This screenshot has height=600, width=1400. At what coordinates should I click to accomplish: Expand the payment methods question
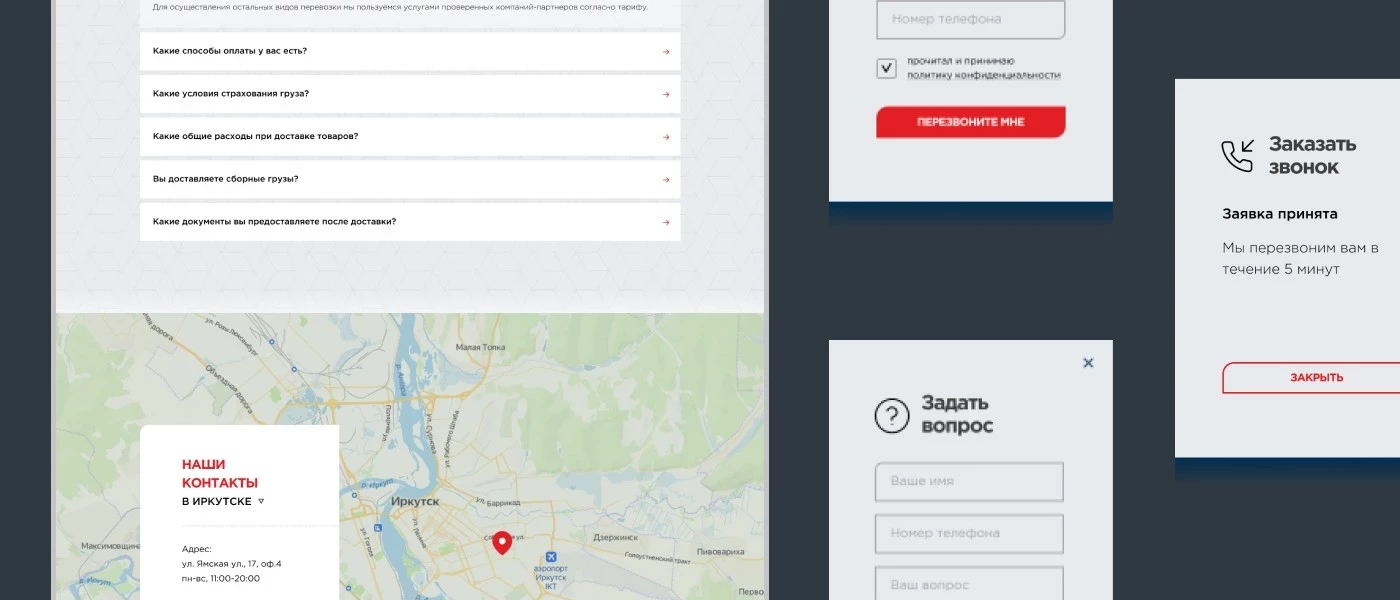[x=410, y=51]
